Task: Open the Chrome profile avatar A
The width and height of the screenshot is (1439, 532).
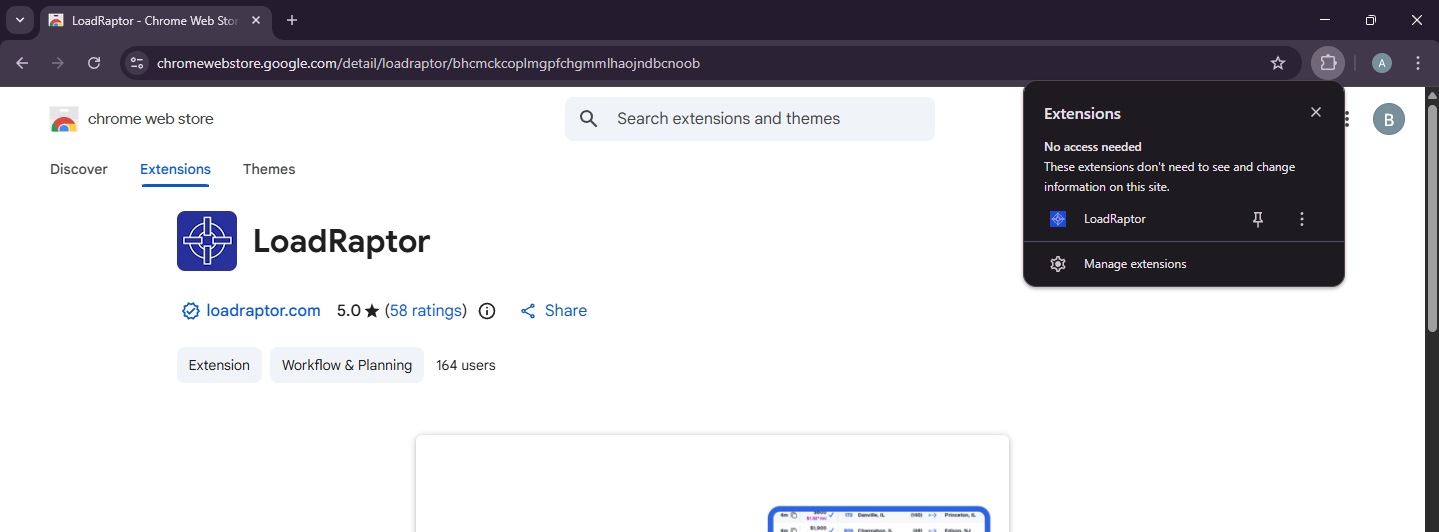Action: 1382,63
